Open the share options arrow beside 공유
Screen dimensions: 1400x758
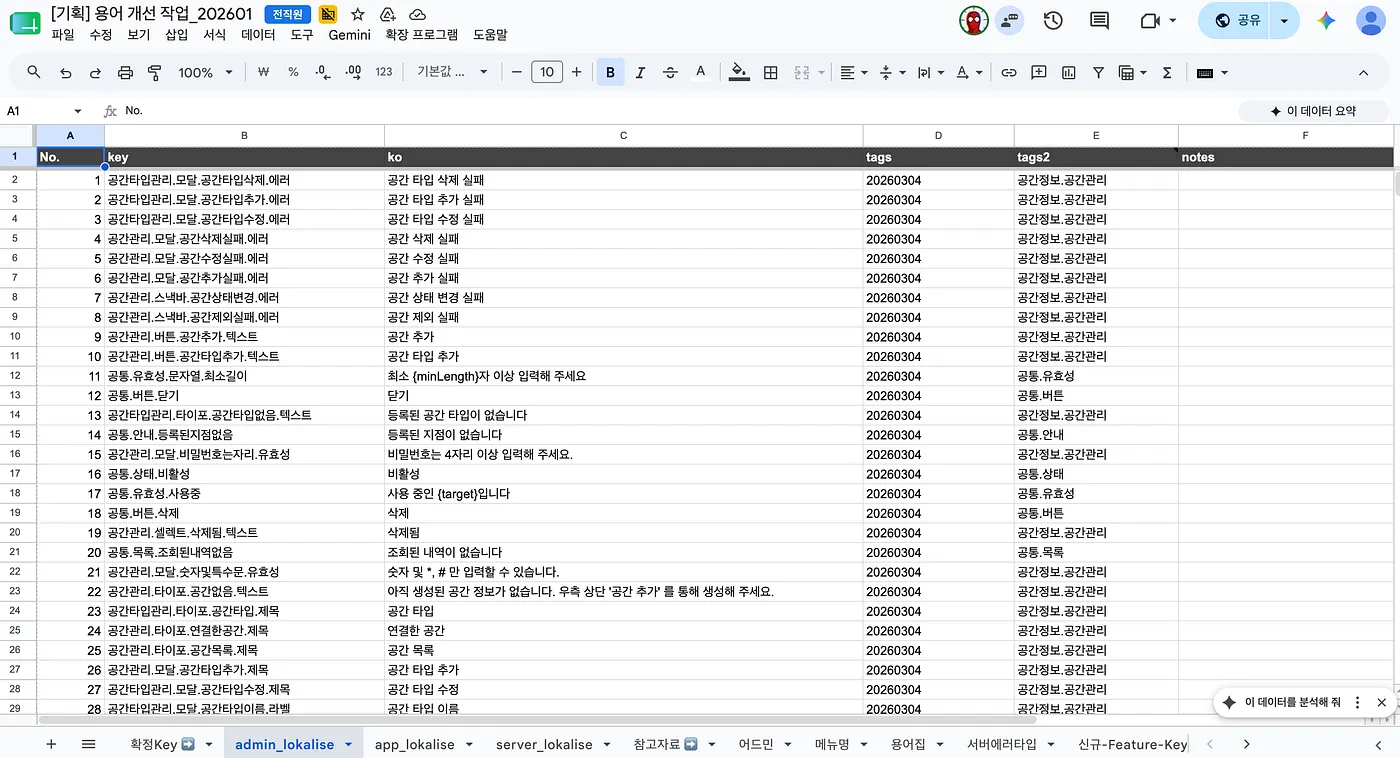point(1284,20)
